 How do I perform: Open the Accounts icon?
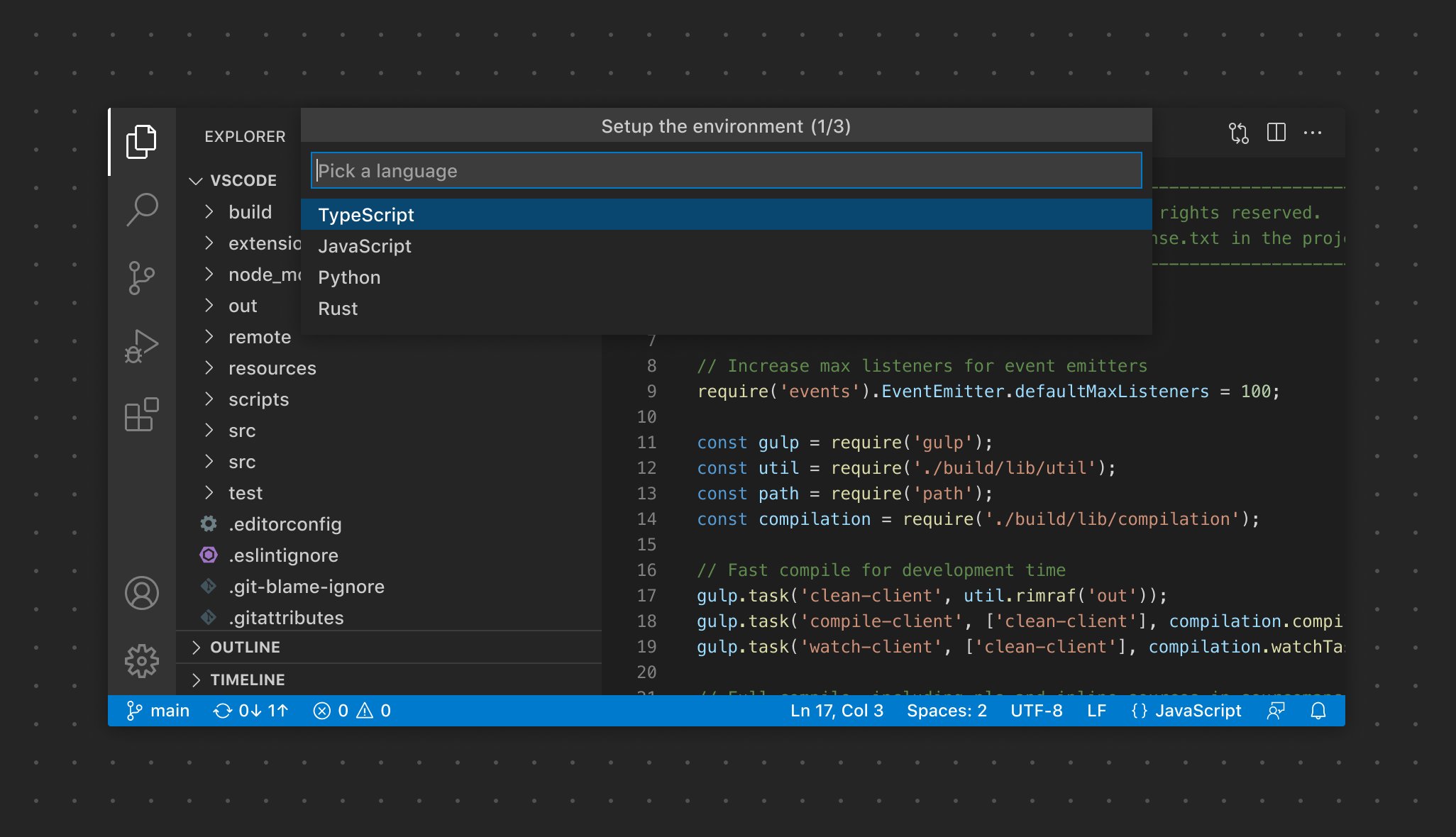[141, 593]
